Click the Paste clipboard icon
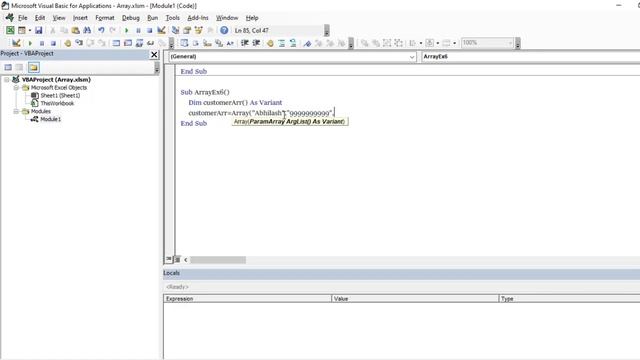This screenshot has width=640, height=360. point(76,30)
